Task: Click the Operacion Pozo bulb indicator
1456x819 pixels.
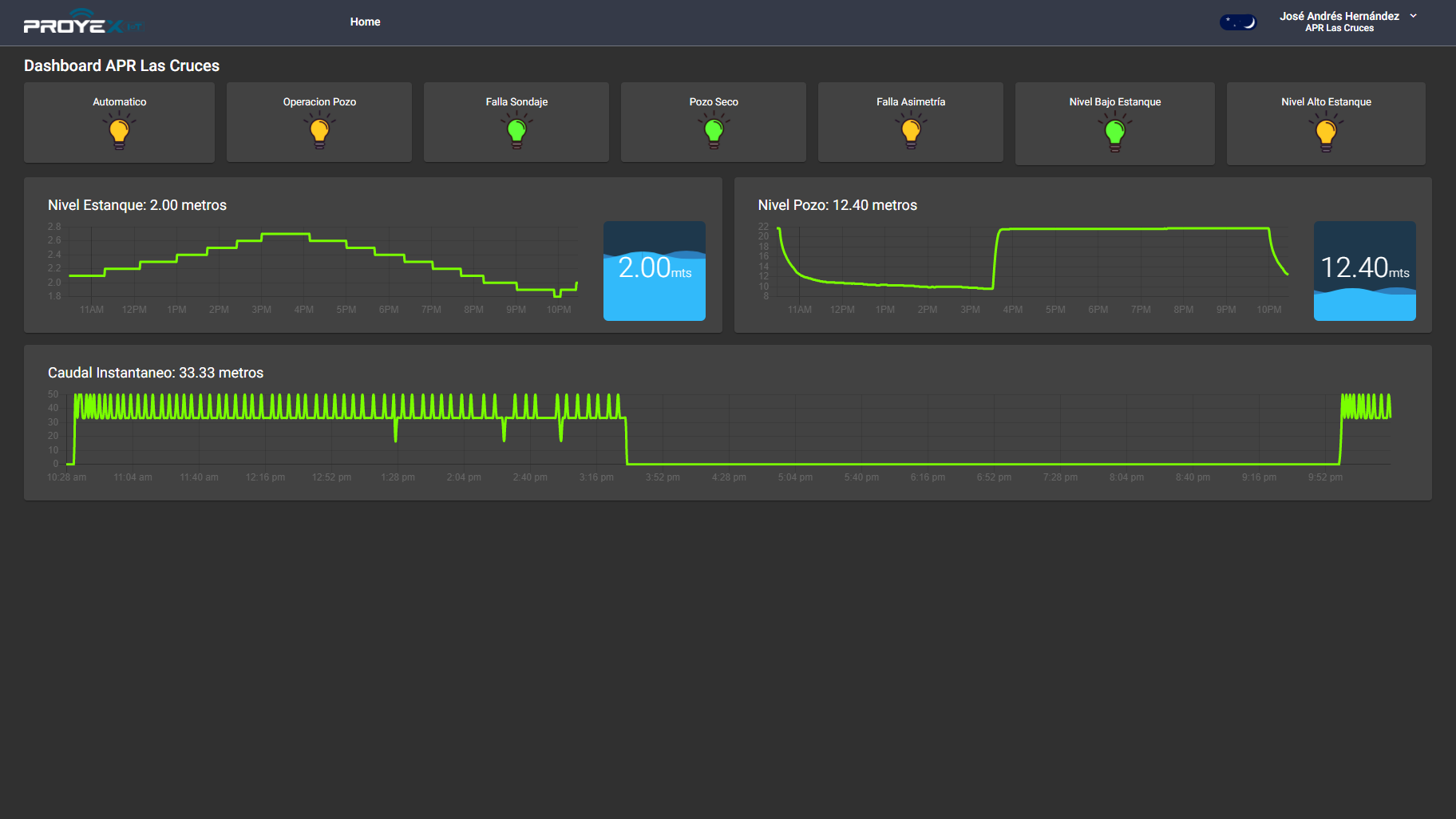Action: pyautogui.click(x=319, y=131)
